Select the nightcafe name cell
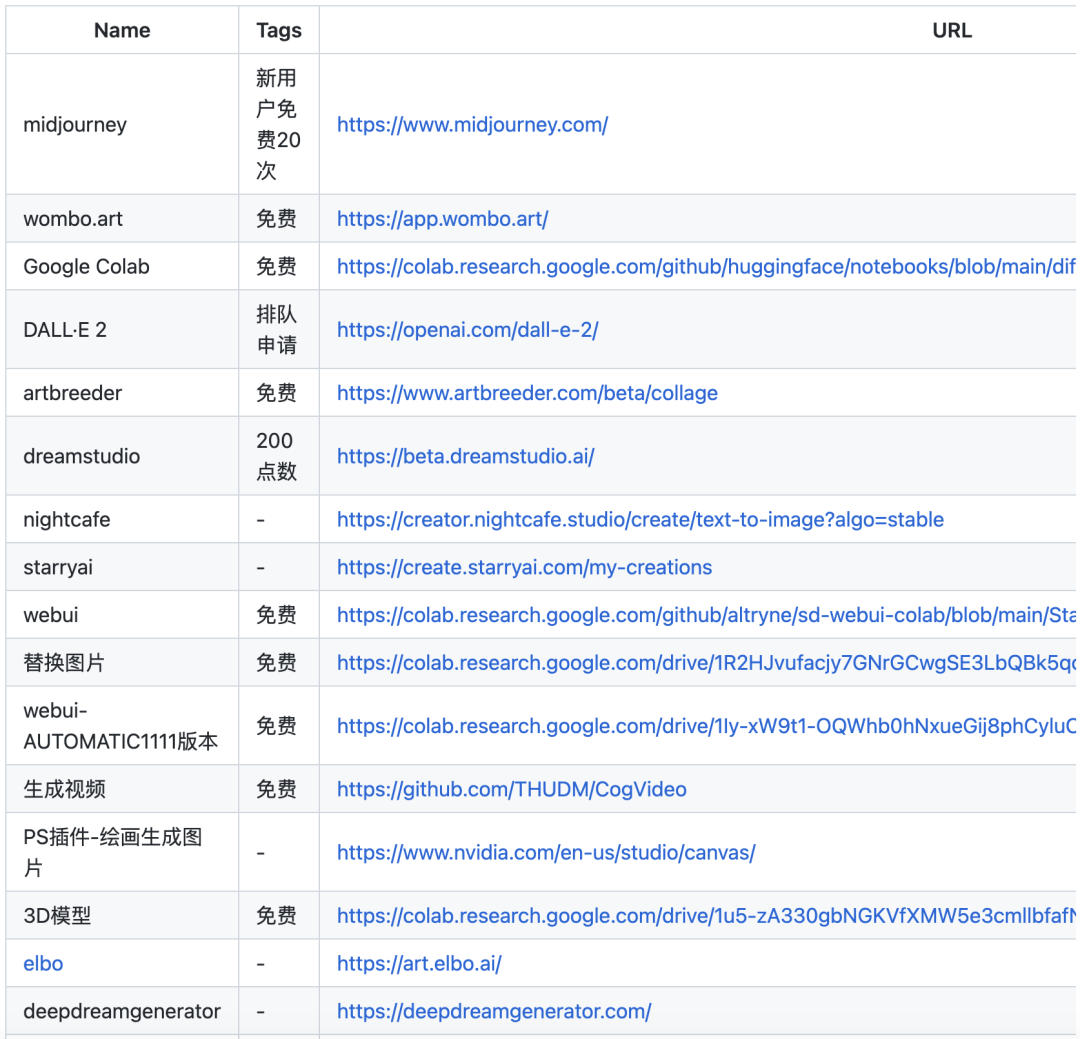This screenshot has height=1039, width=1080. [123, 520]
